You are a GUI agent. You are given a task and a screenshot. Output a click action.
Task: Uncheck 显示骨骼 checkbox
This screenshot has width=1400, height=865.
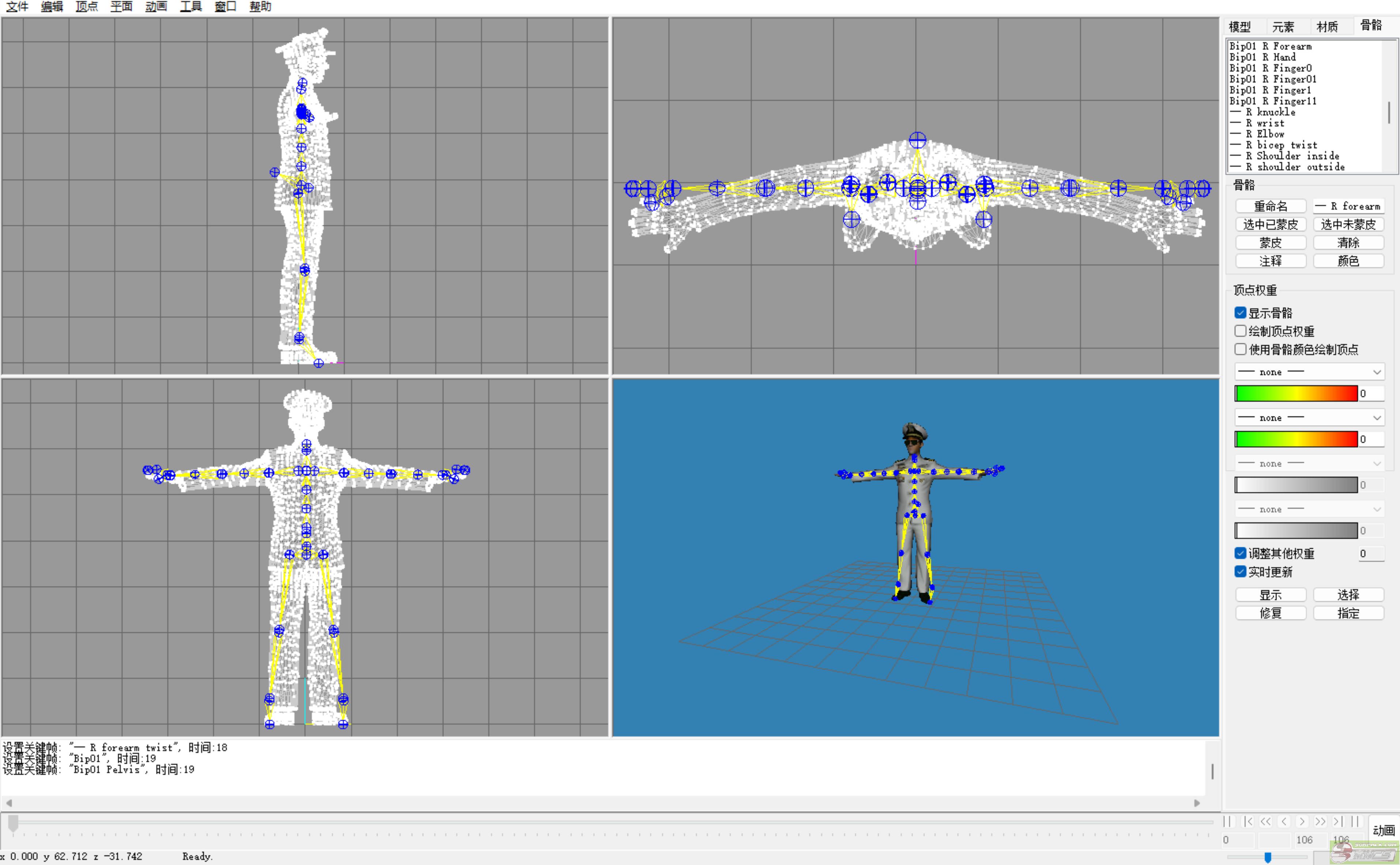(x=1241, y=313)
